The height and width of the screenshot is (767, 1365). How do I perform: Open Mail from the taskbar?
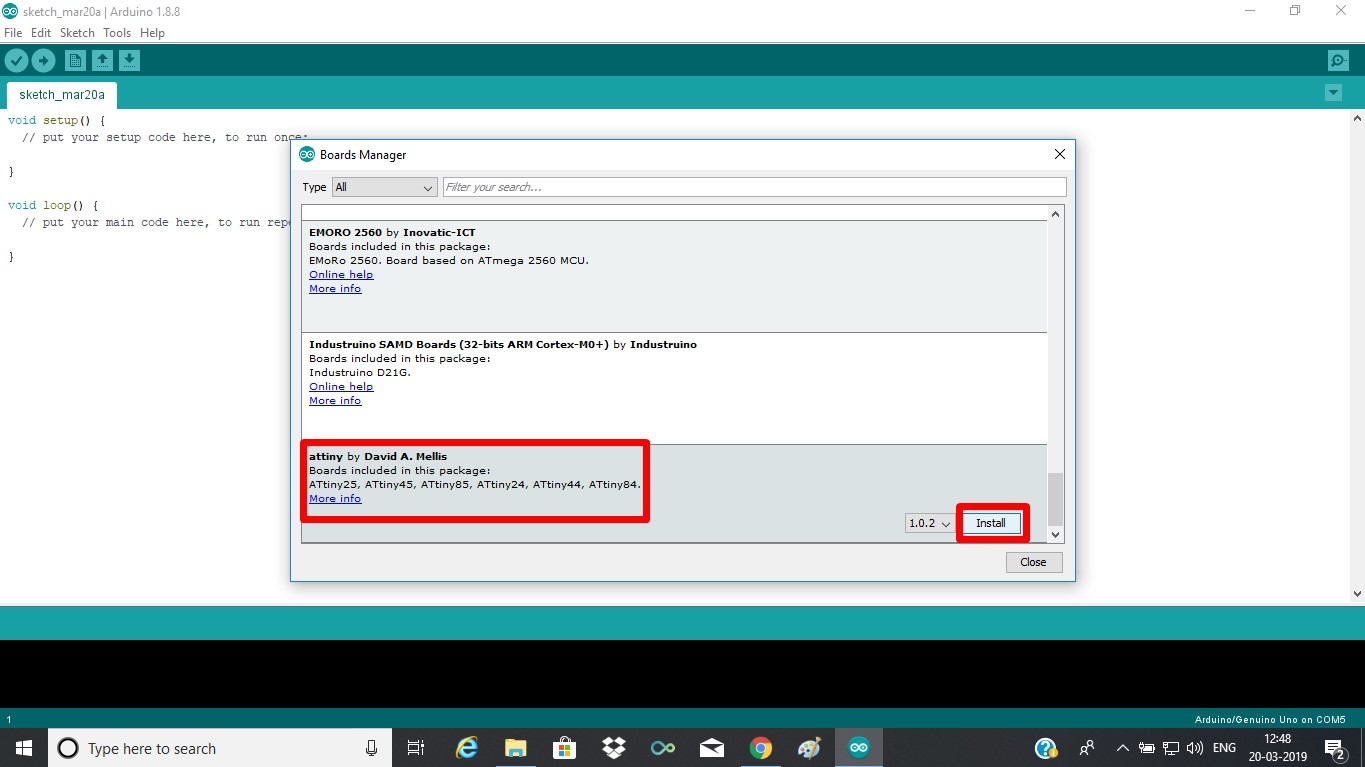click(x=711, y=748)
